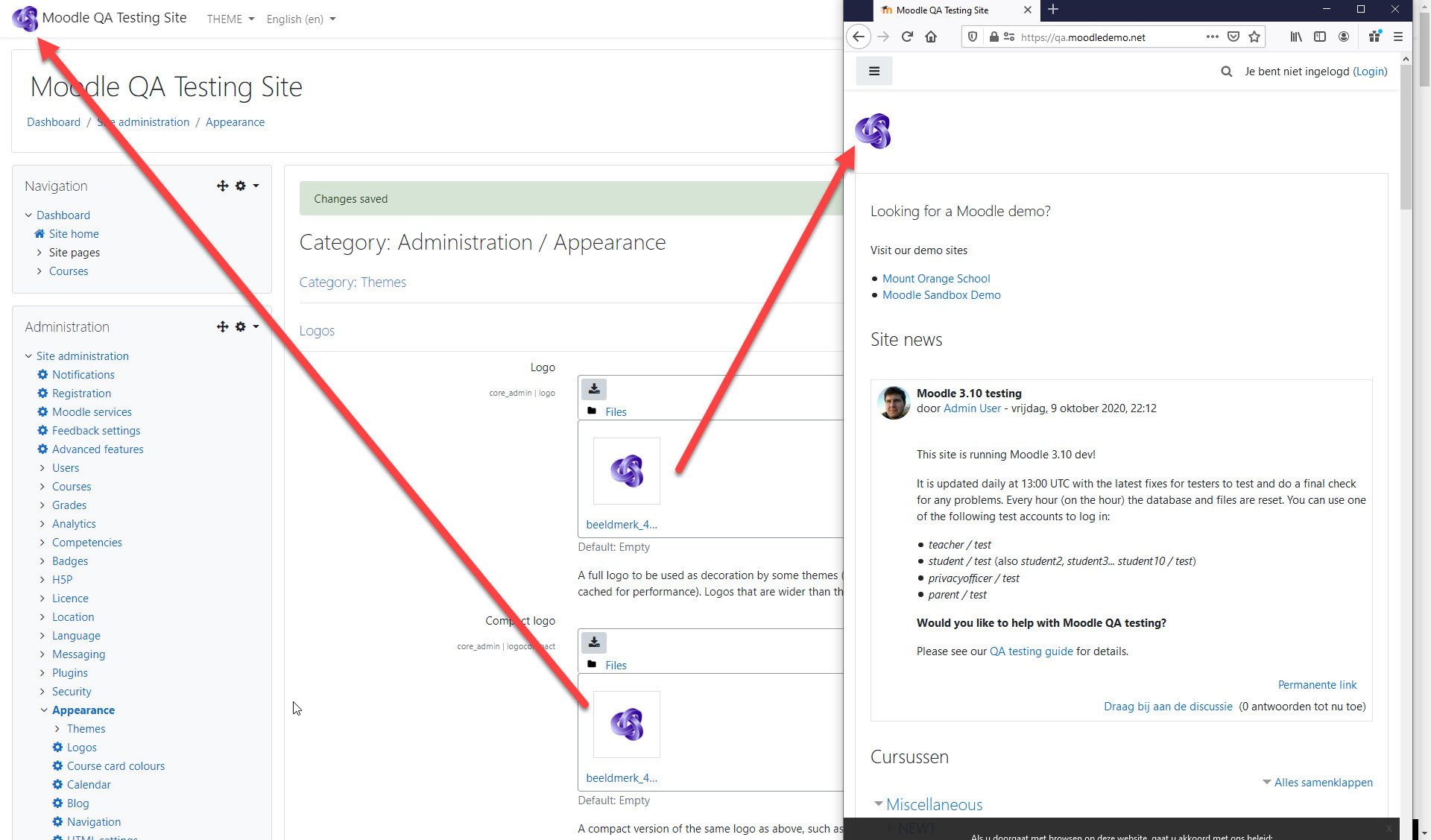Open the Registration settings page
This screenshot has height=840, width=1431.
81,393
